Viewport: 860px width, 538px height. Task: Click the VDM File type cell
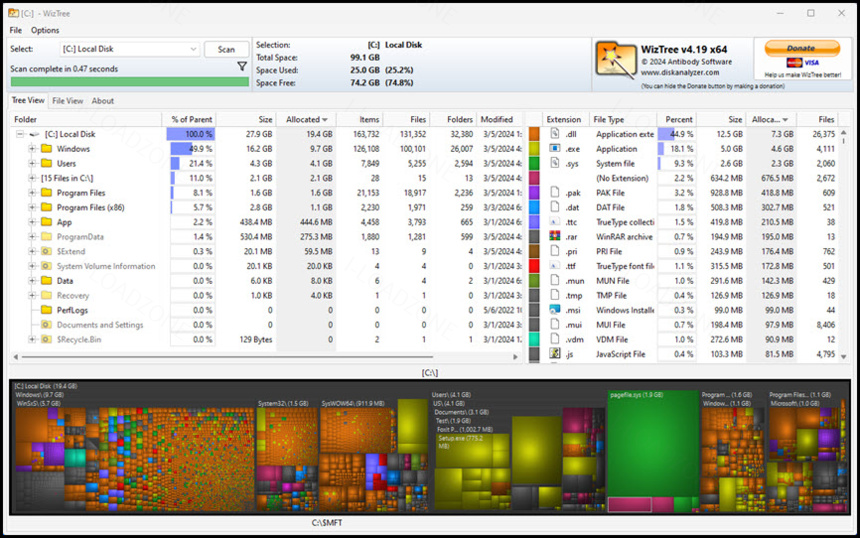[x=612, y=339]
